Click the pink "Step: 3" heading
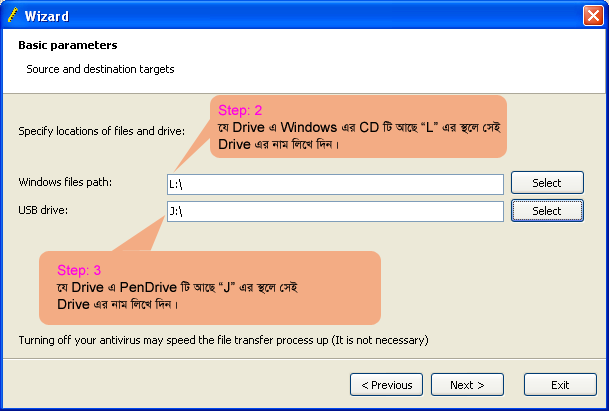Viewport: 609px width, 411px height. coord(79,270)
